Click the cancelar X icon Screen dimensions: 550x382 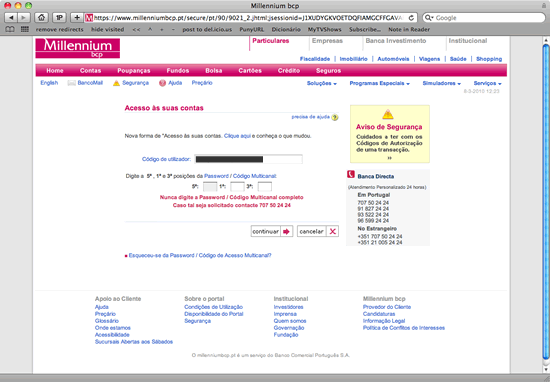coord(333,232)
